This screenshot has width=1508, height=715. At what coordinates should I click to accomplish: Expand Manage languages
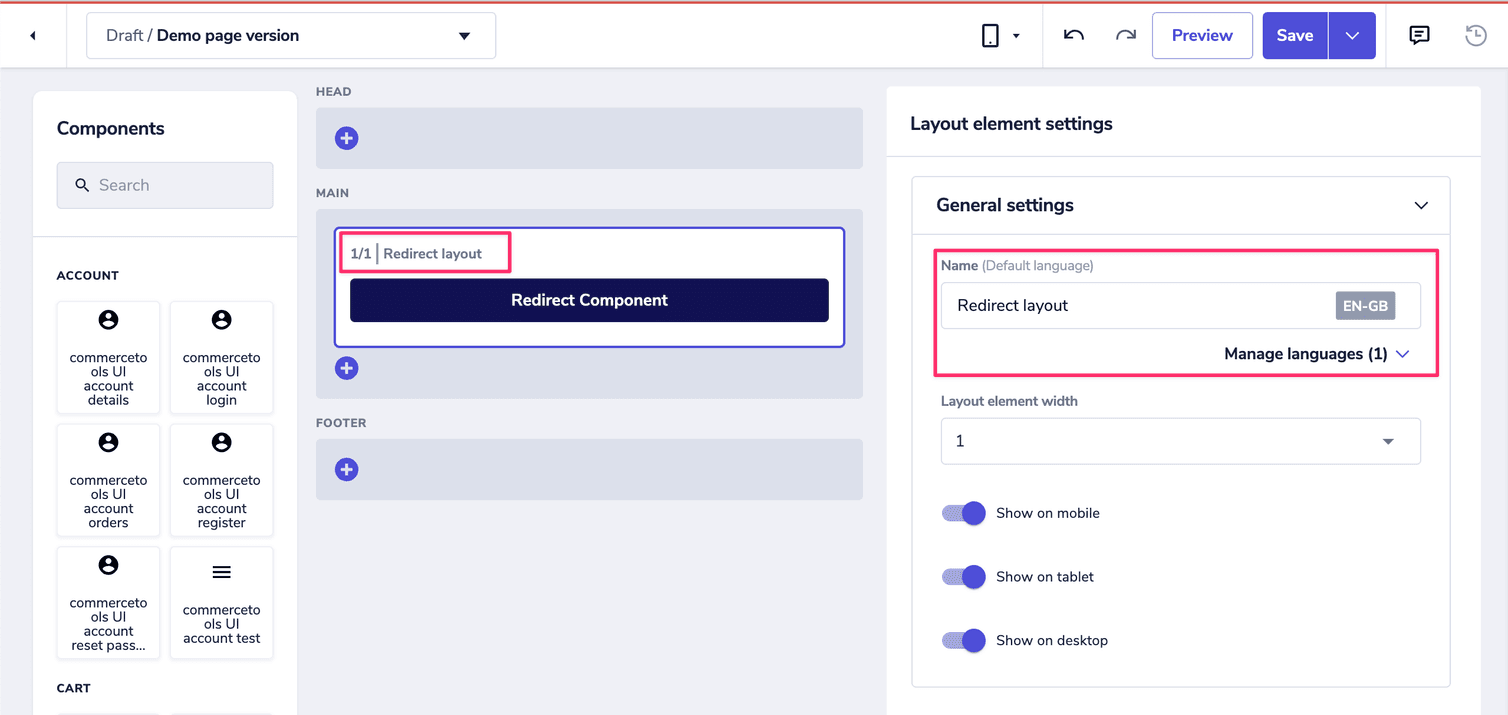point(1317,353)
